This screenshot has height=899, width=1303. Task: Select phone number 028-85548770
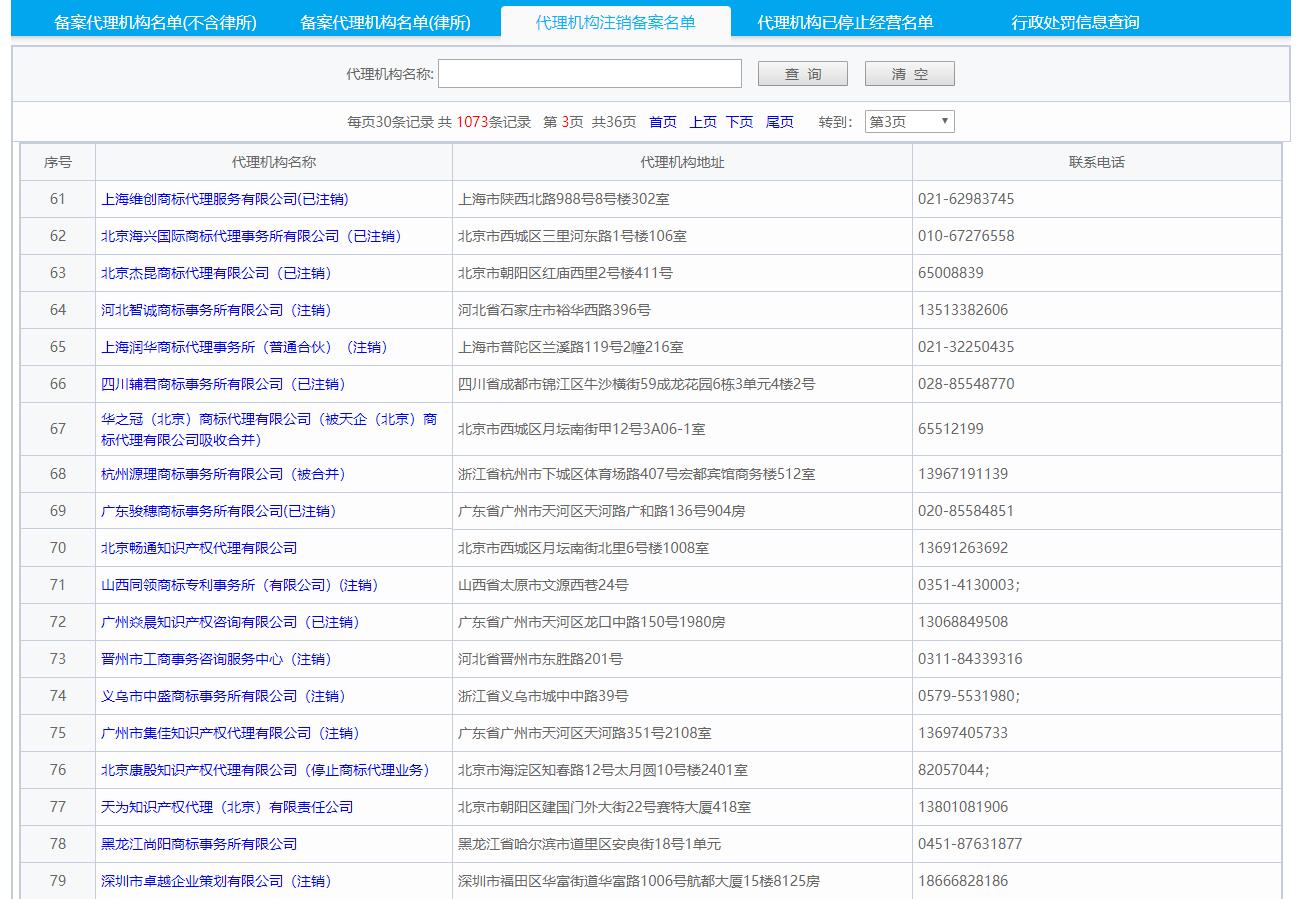[x=966, y=384]
